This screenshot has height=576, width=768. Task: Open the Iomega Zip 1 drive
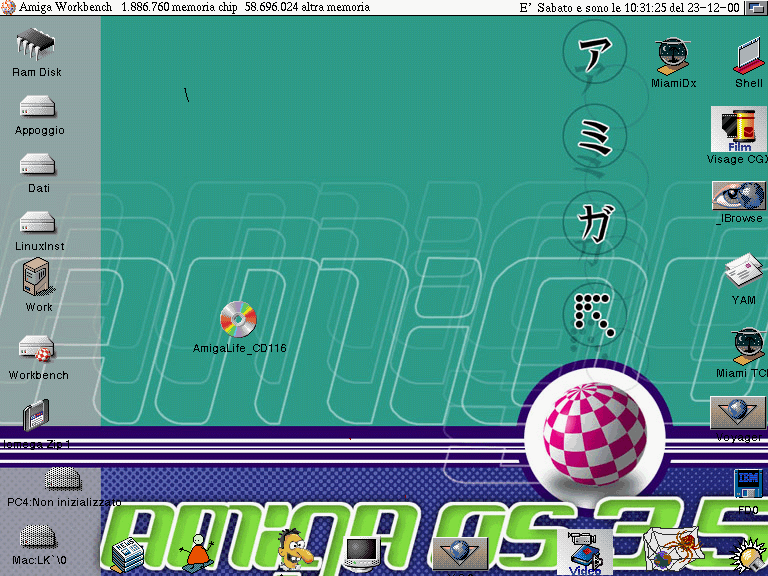(x=36, y=415)
